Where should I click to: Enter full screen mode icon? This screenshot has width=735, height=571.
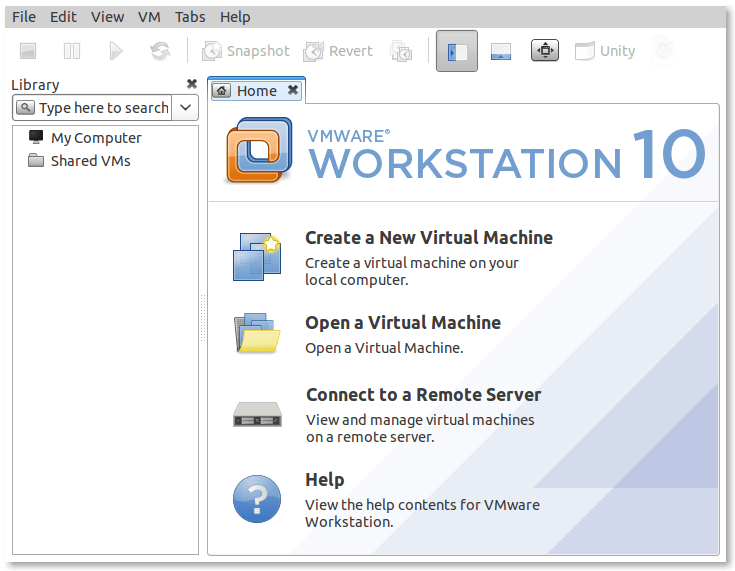pos(545,50)
